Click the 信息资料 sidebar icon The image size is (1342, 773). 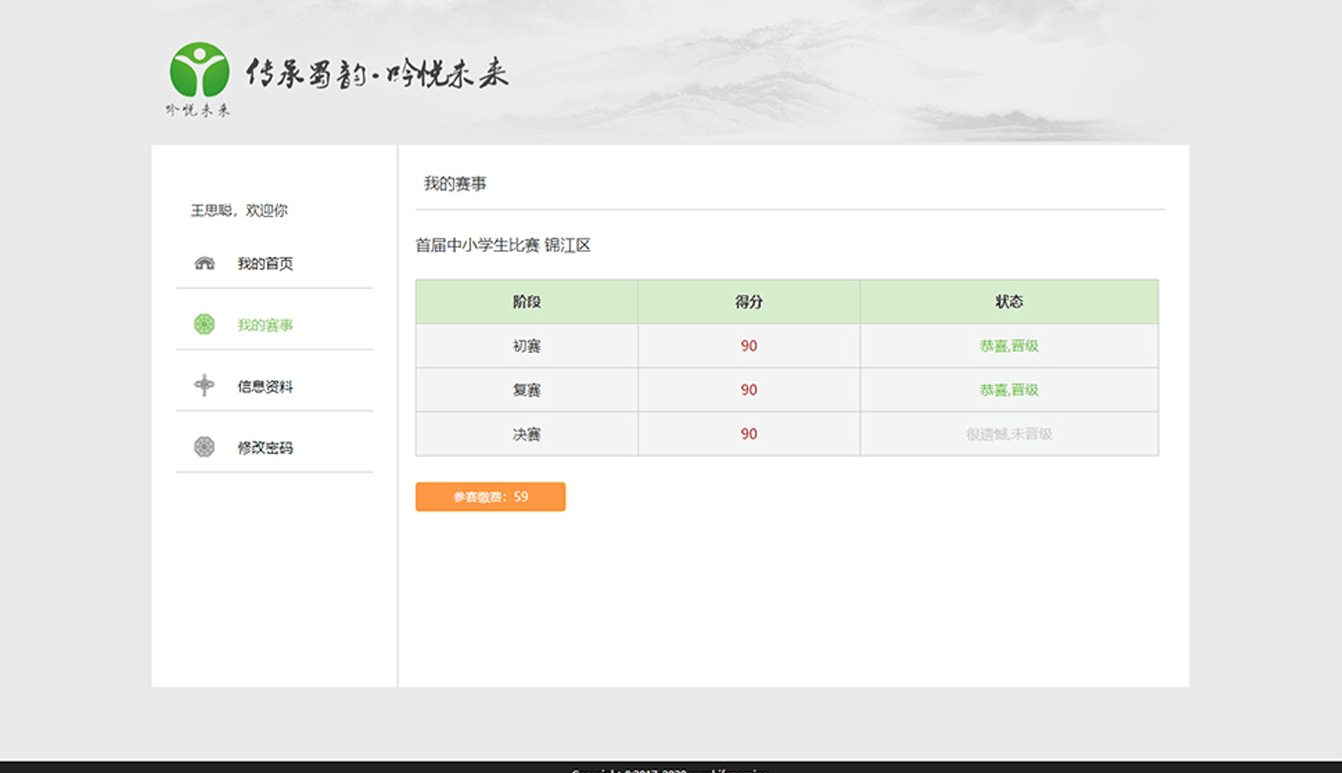coord(204,386)
